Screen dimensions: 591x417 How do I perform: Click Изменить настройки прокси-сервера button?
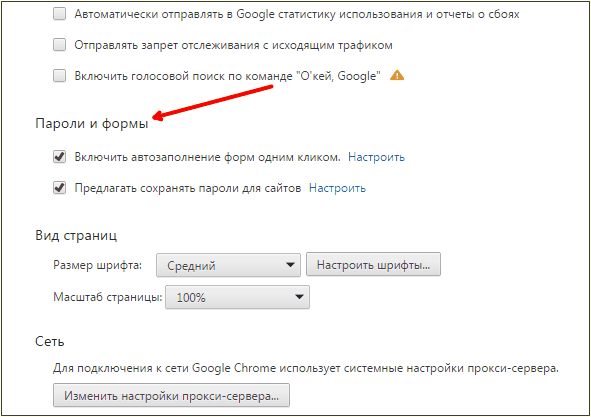(171, 396)
